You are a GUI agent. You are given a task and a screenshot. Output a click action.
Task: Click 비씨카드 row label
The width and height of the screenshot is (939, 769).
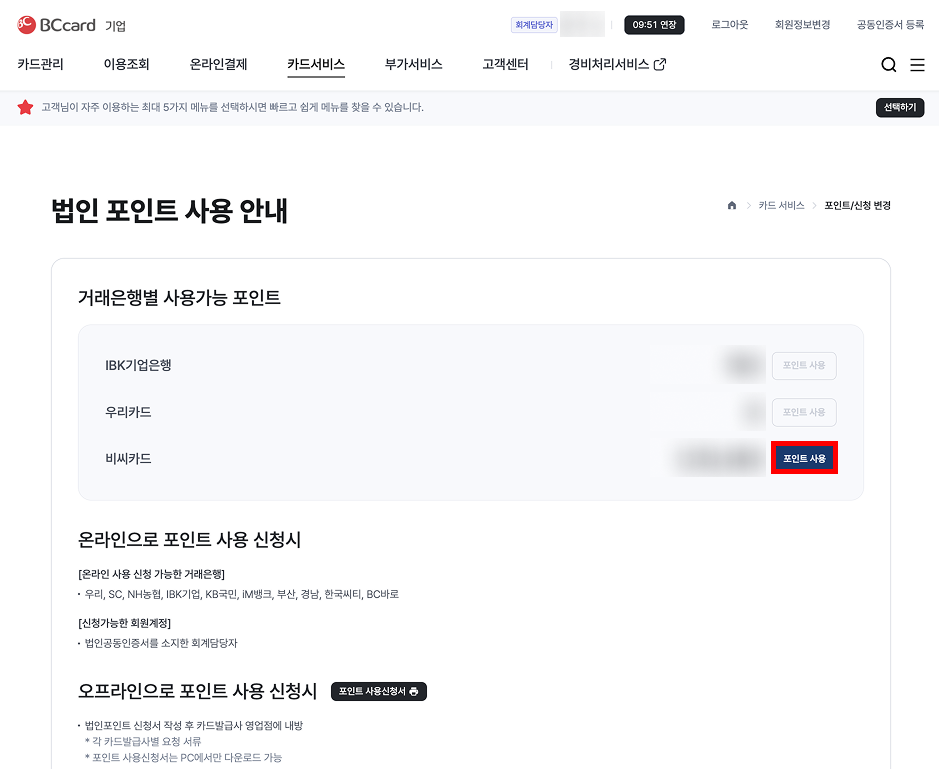128,458
